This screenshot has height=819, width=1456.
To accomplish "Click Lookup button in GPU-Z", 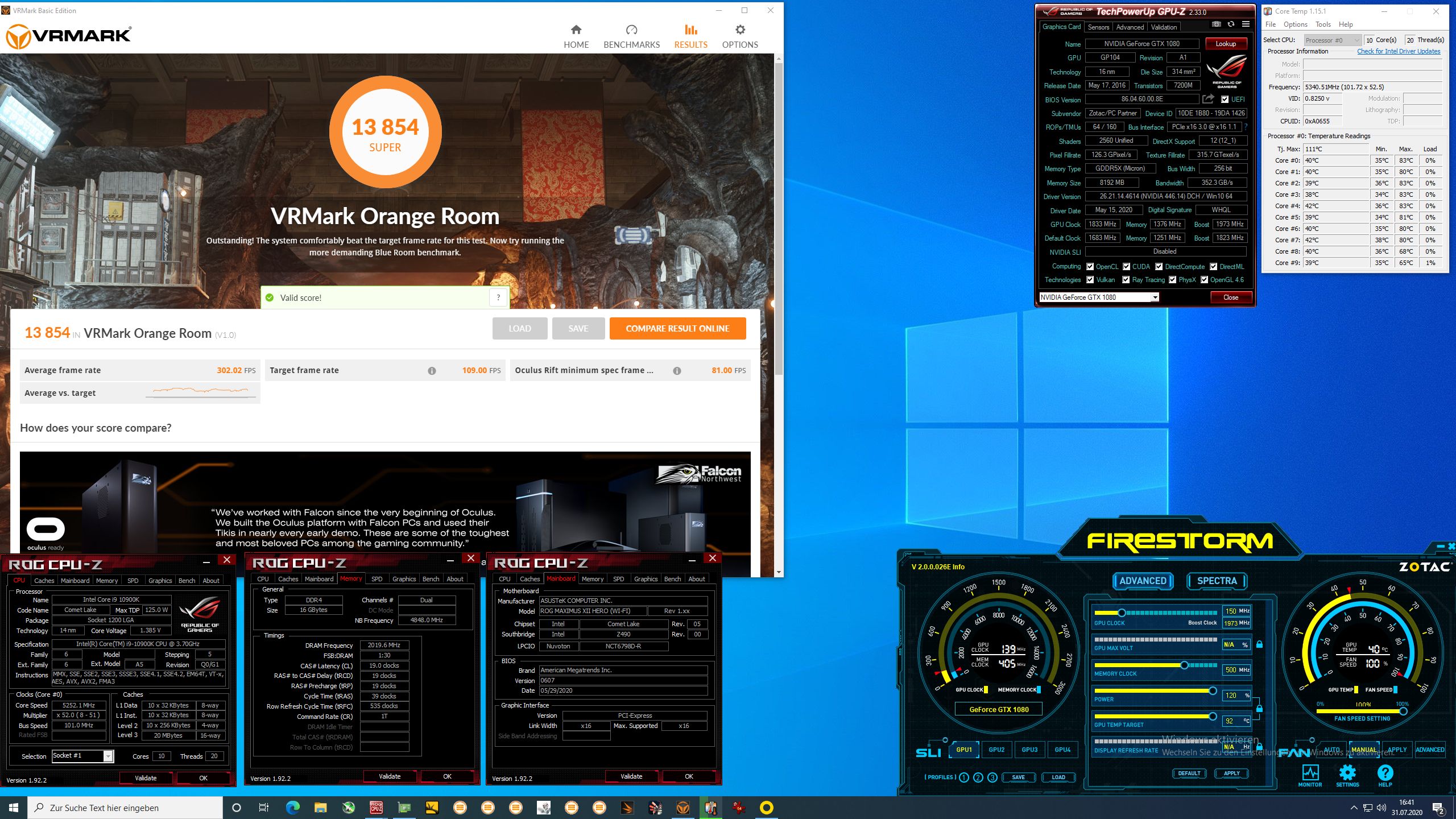I will 1225,44.
